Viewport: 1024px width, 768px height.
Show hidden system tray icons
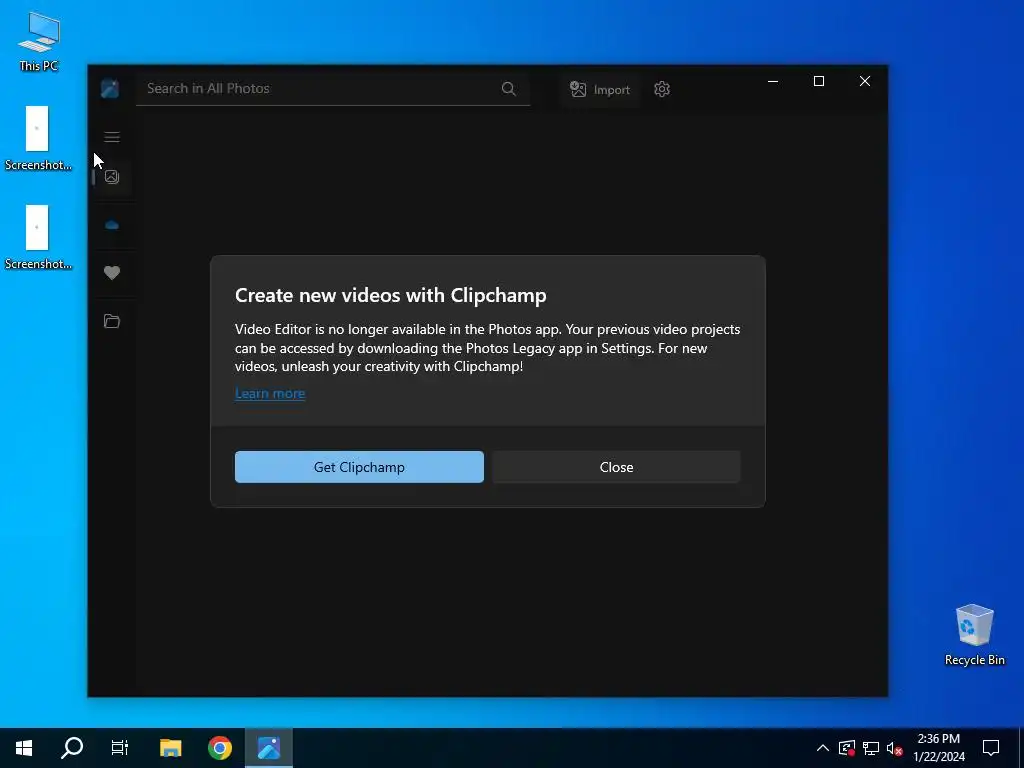tap(823, 748)
